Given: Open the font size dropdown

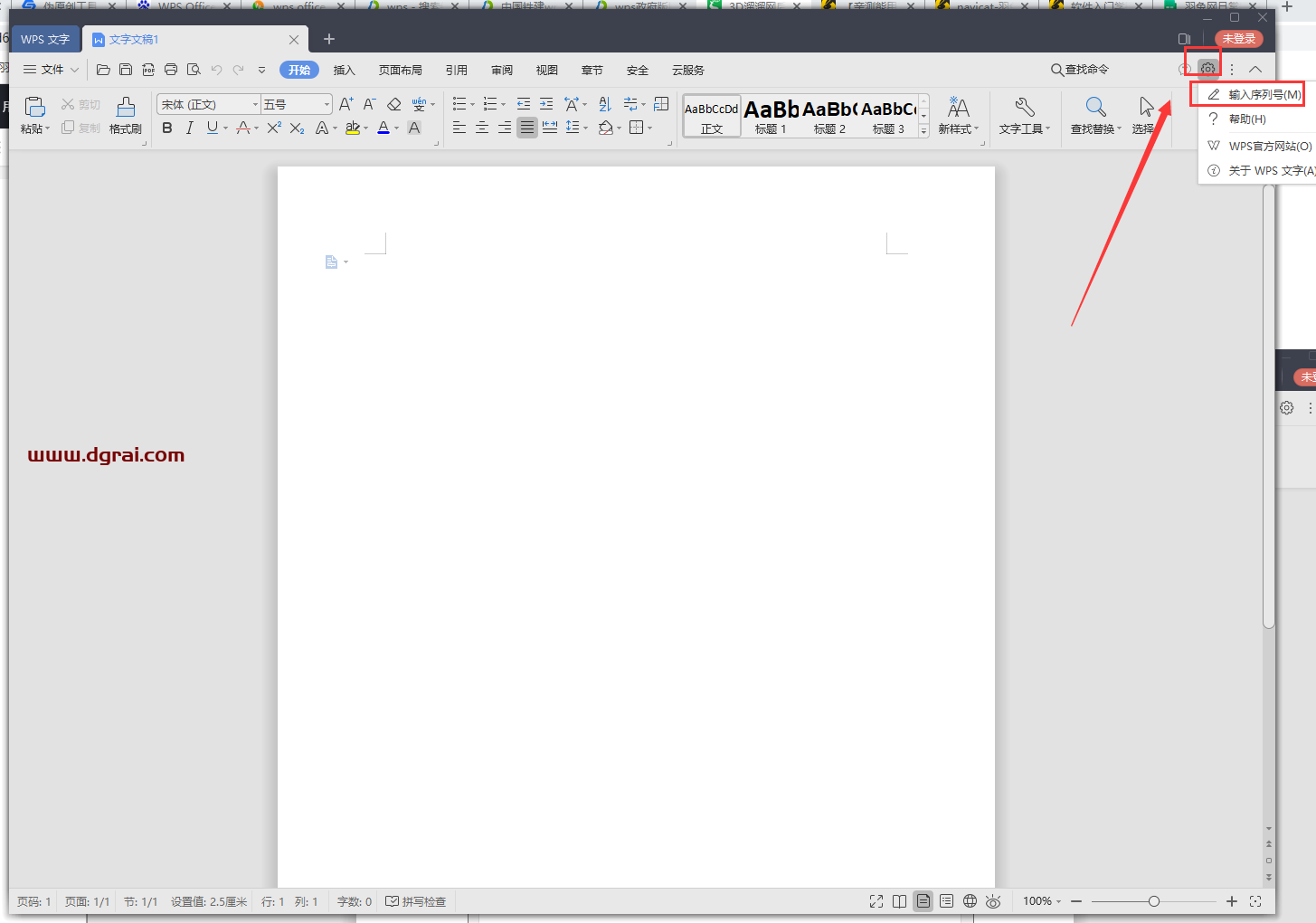Looking at the screenshot, I should [325, 103].
